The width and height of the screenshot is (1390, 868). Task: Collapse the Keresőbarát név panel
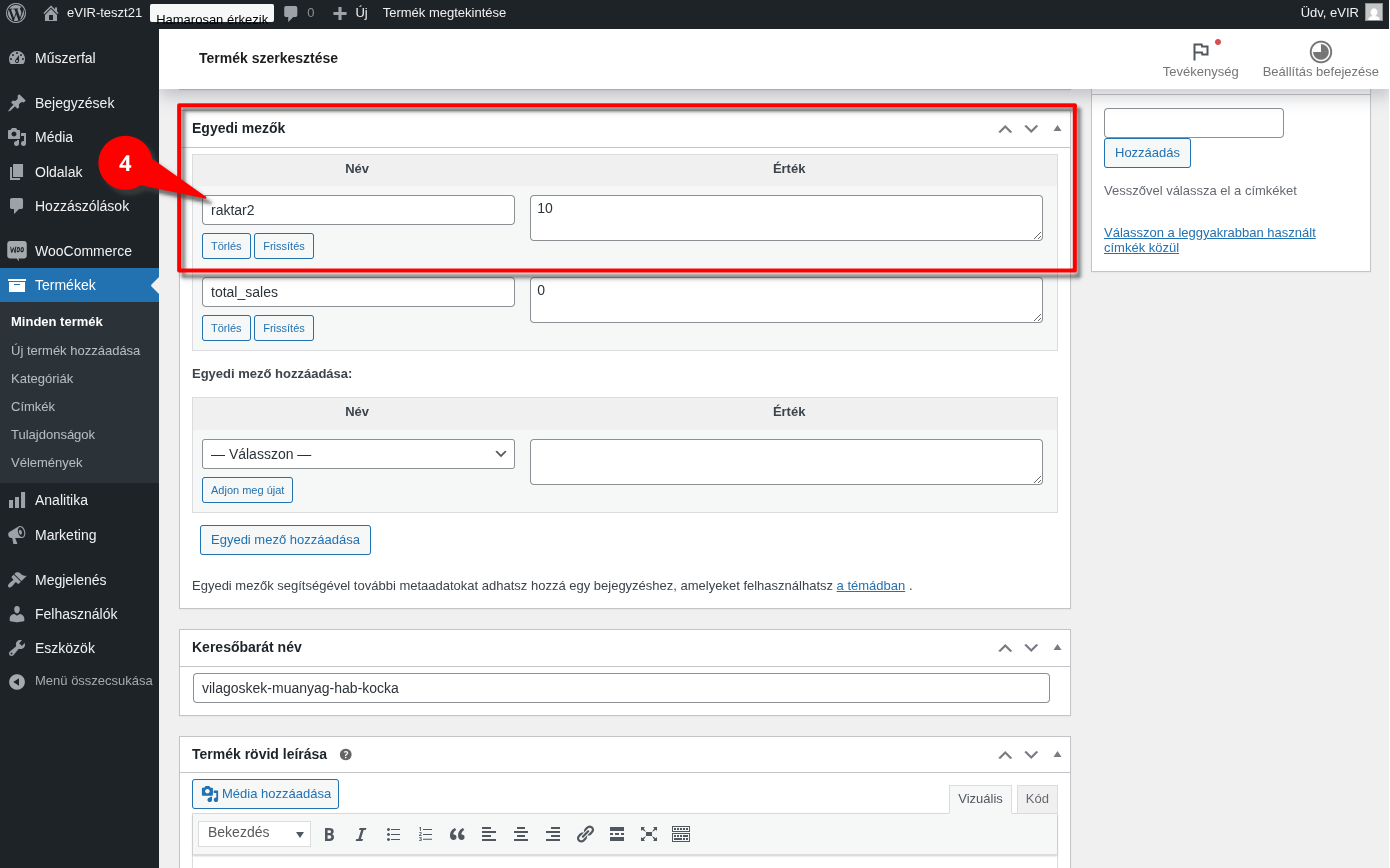1057,647
